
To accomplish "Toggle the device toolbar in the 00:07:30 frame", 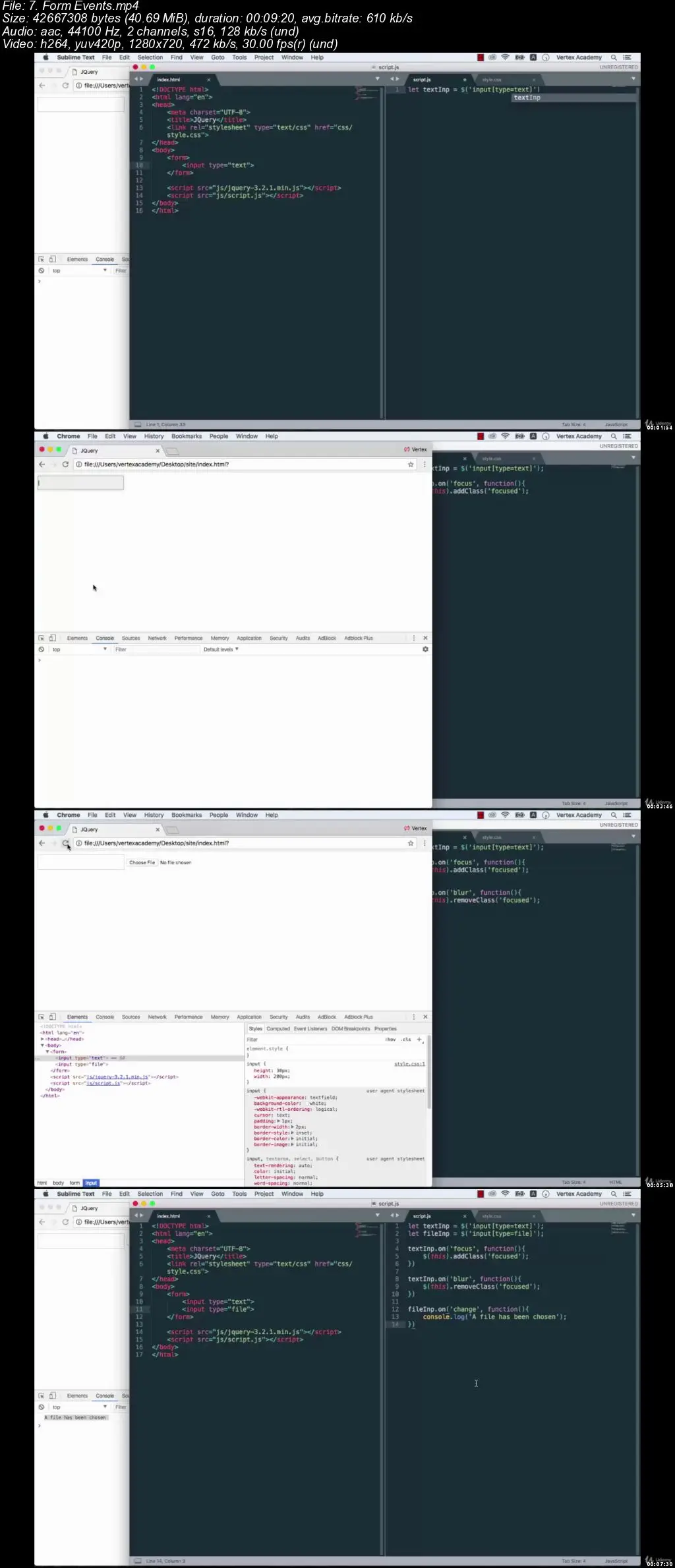I will coord(53,1395).
